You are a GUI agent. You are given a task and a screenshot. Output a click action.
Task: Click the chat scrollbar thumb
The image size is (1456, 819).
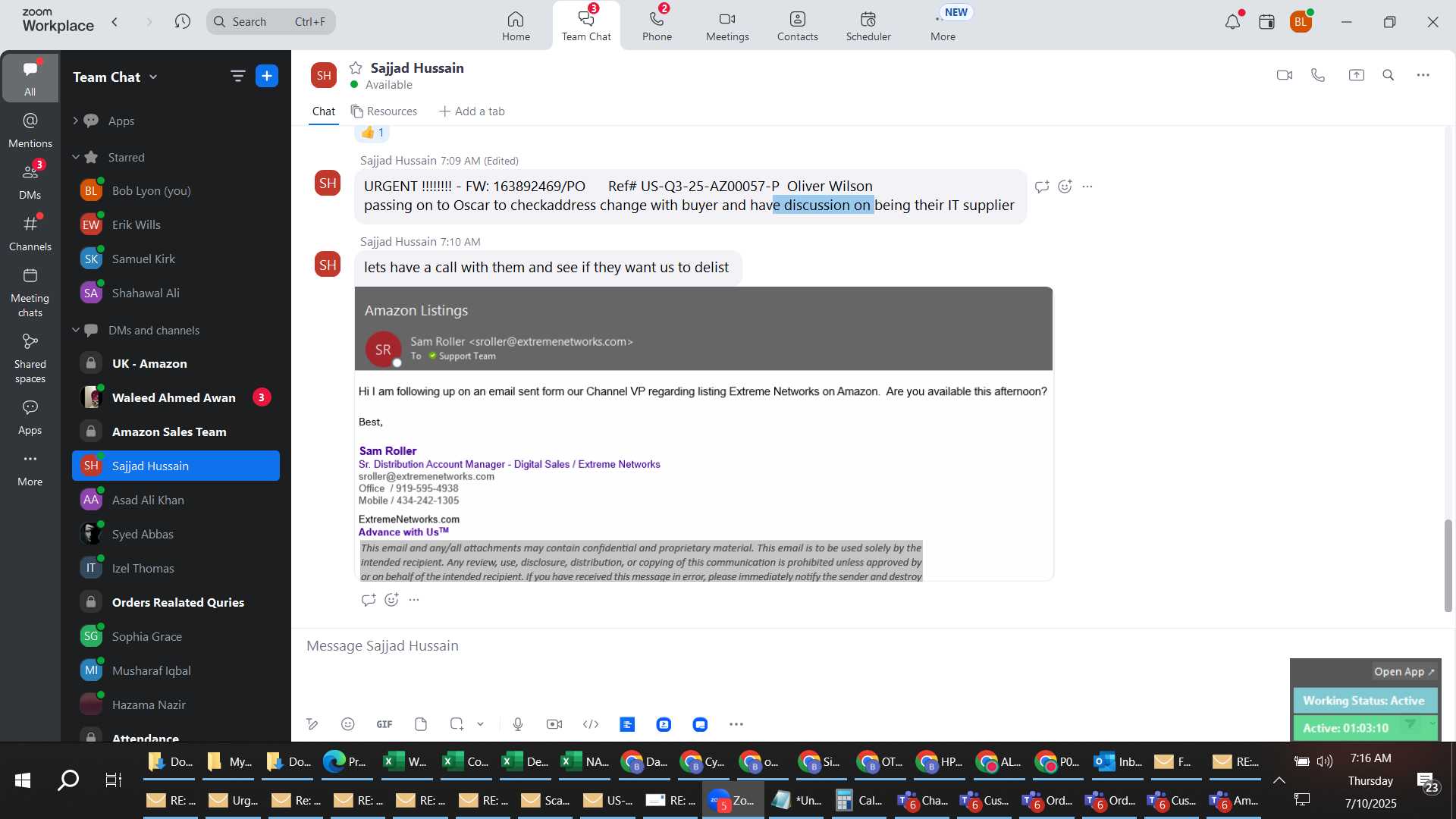point(1448,566)
